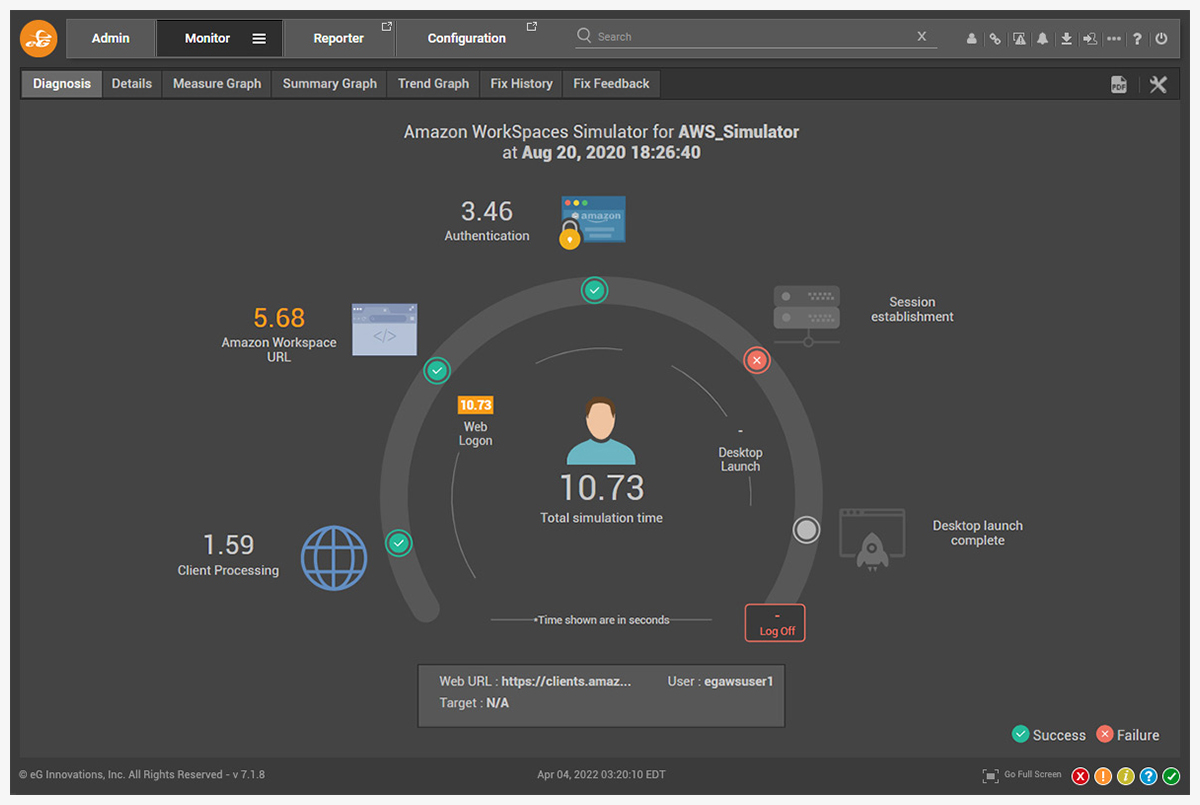Image resolution: width=1200 pixels, height=805 pixels.
Task: Open the alarm warning window icon
Action: point(1019,38)
